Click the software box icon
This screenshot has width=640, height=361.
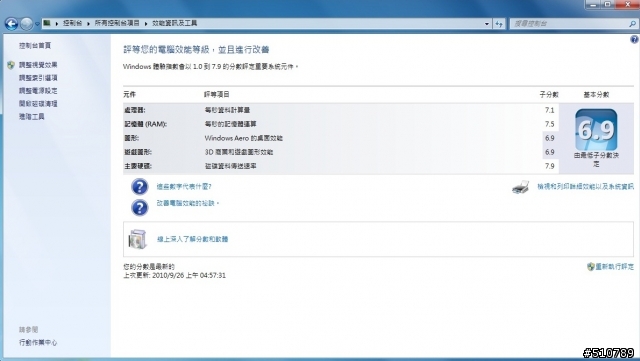[137, 239]
